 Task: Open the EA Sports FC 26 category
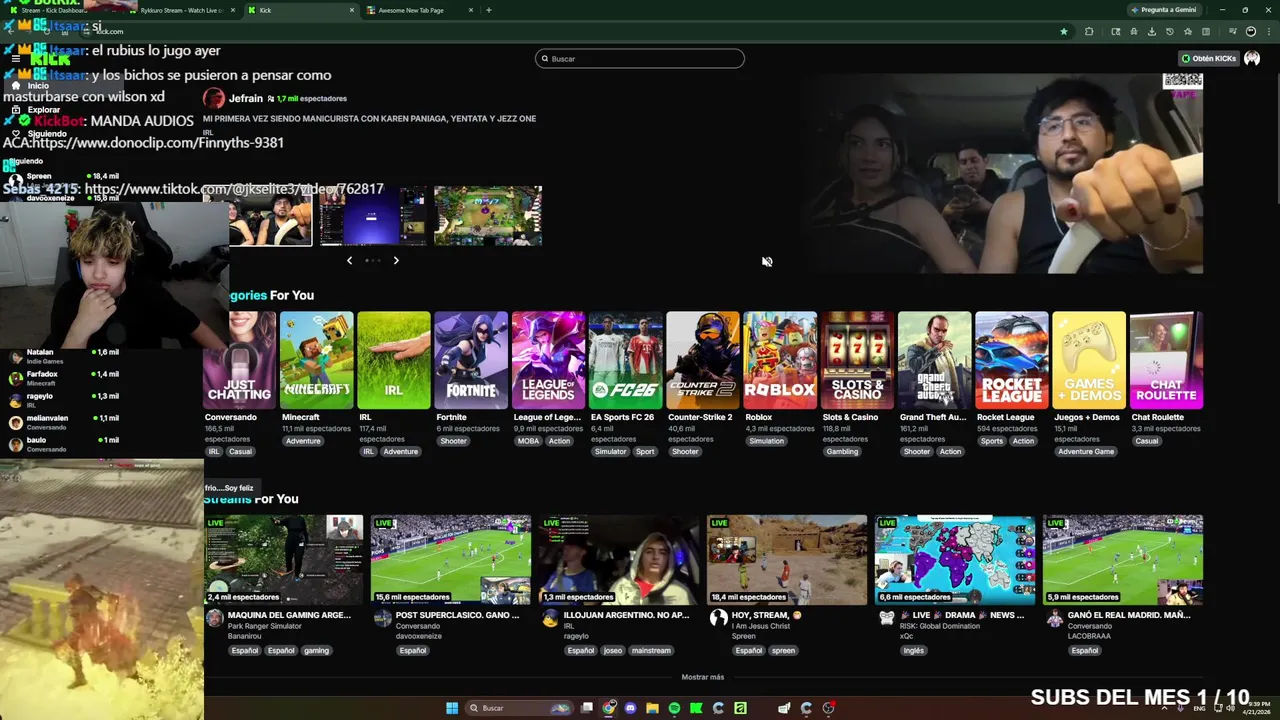(625, 360)
